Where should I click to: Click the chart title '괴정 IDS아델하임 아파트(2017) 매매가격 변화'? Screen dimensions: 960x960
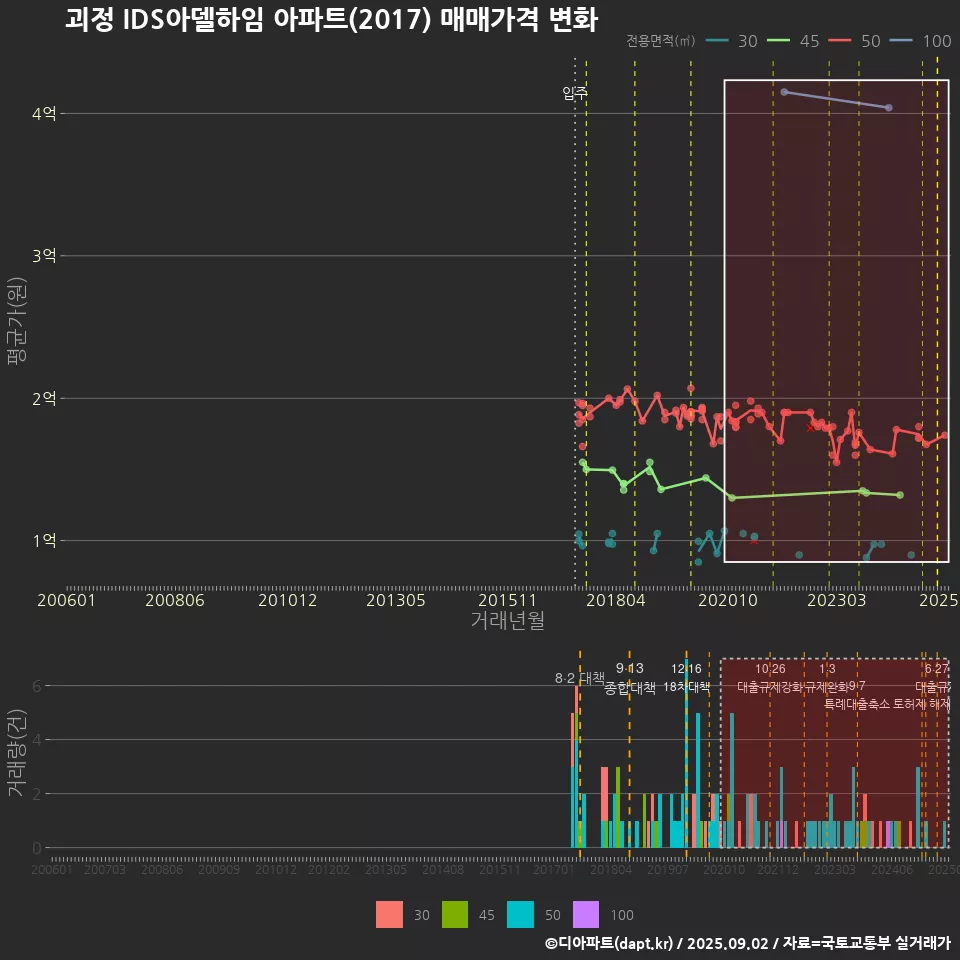(x=331, y=20)
